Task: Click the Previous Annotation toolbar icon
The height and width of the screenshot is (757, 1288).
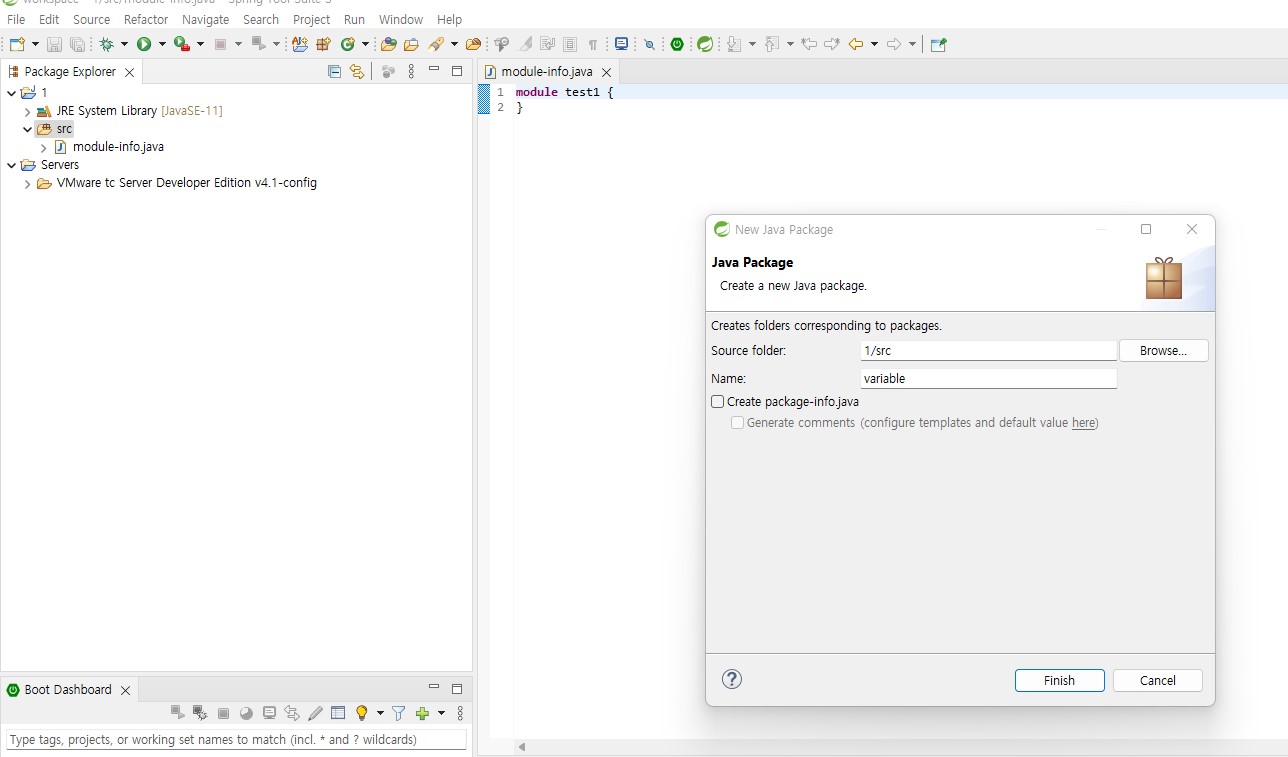Action: point(772,44)
